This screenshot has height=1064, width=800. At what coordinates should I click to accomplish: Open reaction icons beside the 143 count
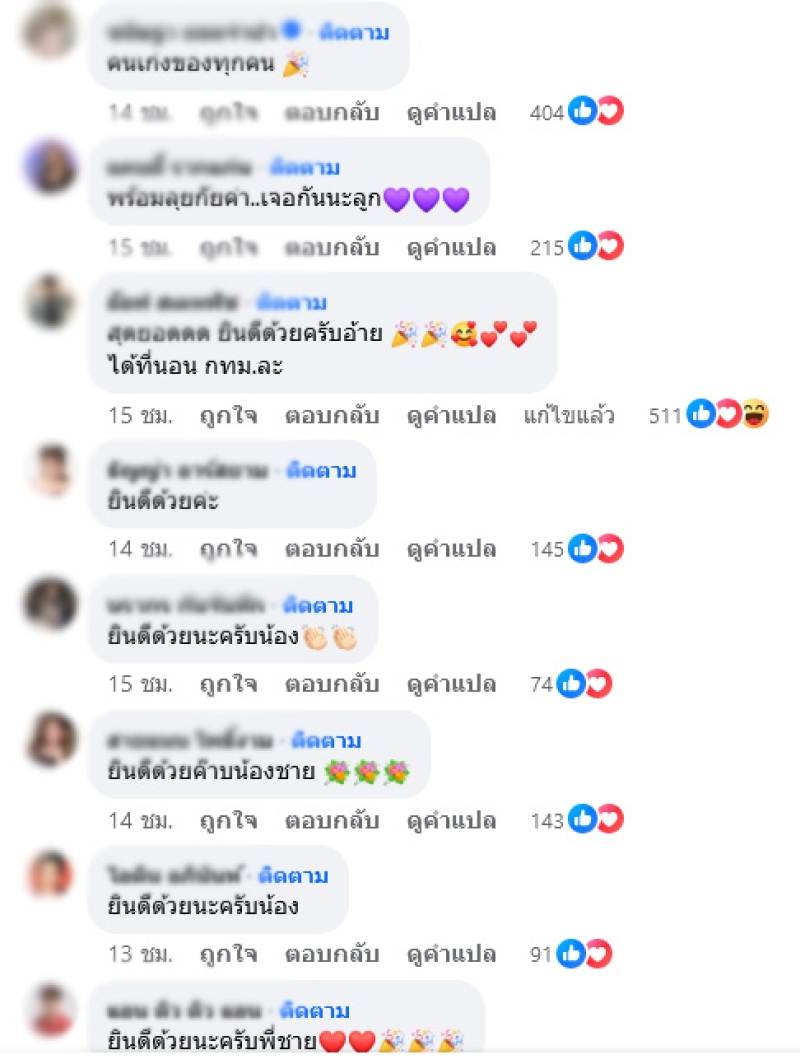596,819
